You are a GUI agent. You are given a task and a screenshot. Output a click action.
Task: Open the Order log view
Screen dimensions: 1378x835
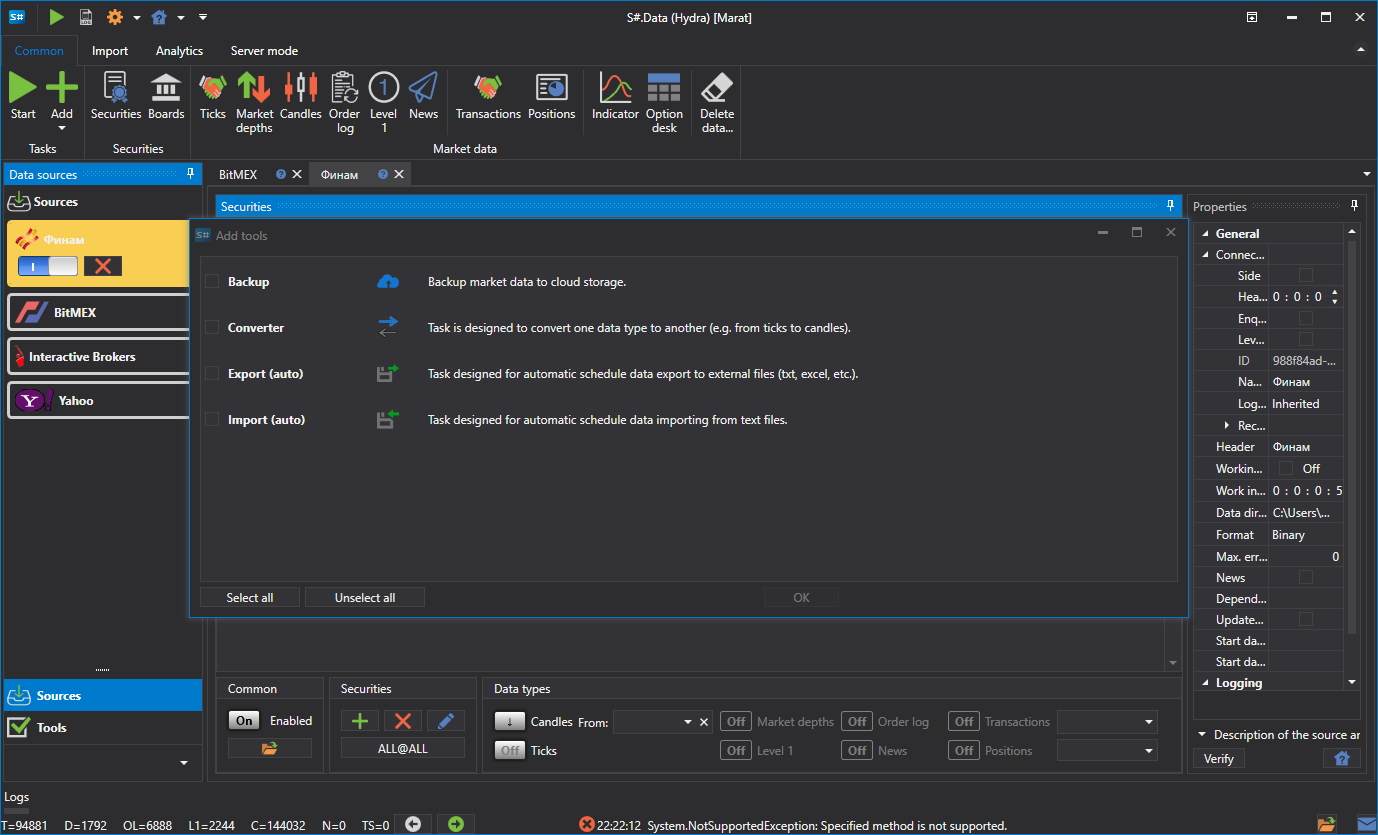(x=345, y=103)
